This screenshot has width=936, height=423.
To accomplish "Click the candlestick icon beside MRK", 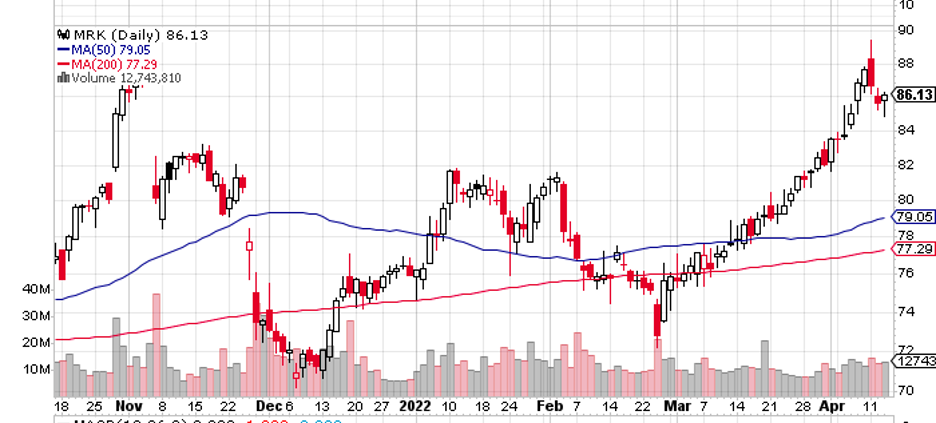I will (x=63, y=34).
